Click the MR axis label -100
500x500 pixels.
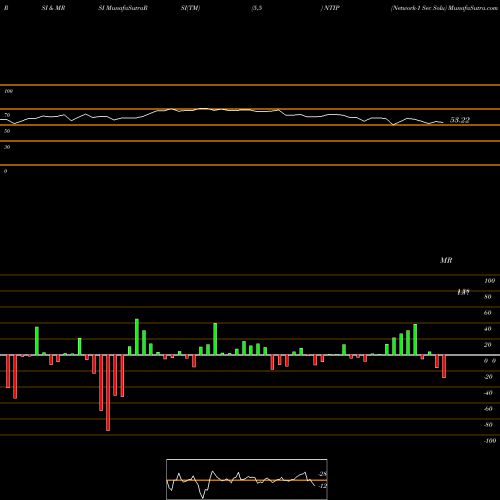point(490,441)
